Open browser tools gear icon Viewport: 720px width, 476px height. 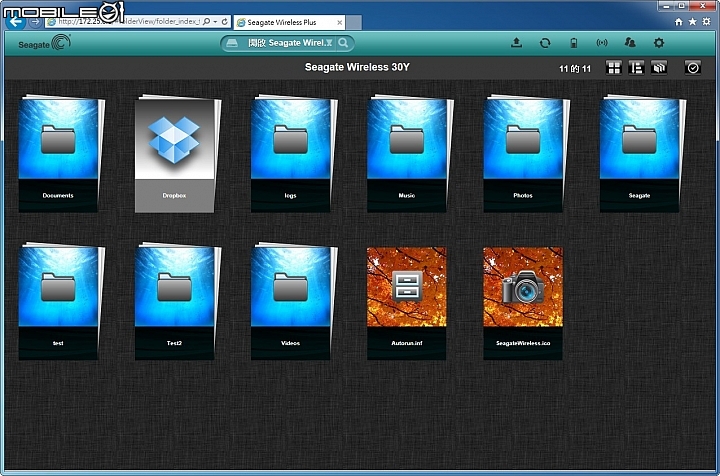(706, 22)
